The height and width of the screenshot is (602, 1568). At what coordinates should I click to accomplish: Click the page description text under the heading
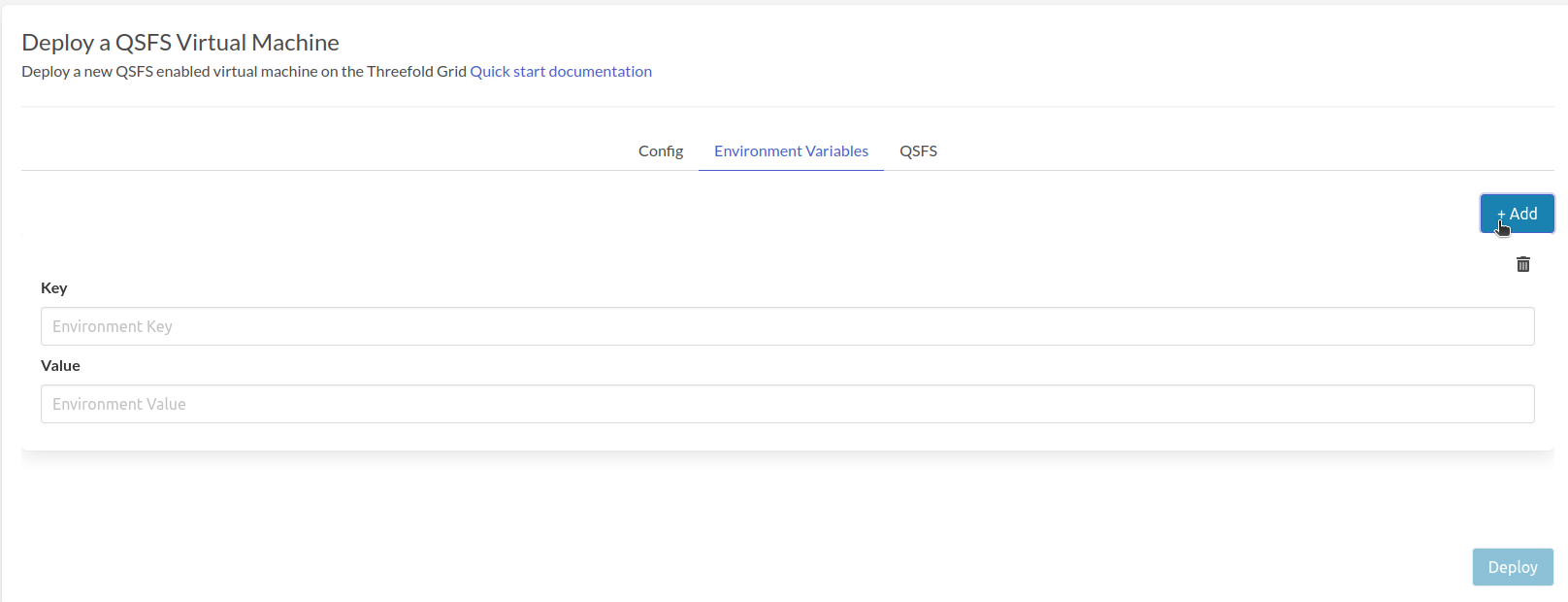(243, 72)
